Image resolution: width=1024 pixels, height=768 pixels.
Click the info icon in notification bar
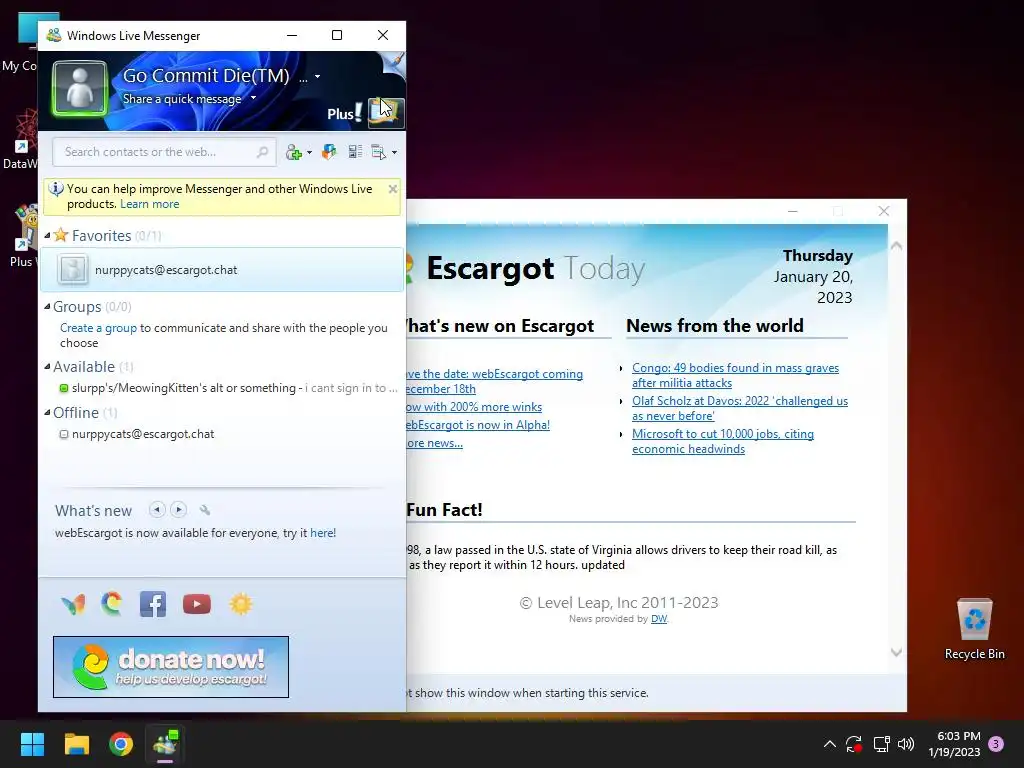56,189
